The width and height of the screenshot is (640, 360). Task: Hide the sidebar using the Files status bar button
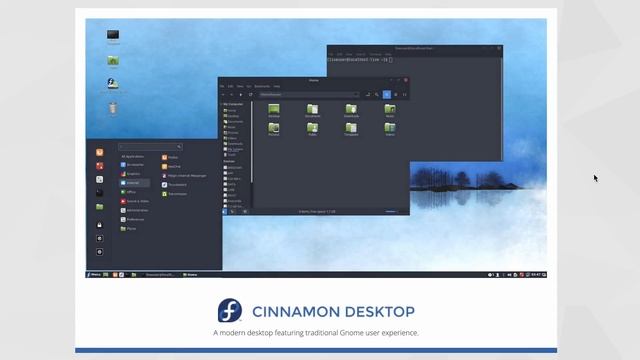tap(245, 211)
